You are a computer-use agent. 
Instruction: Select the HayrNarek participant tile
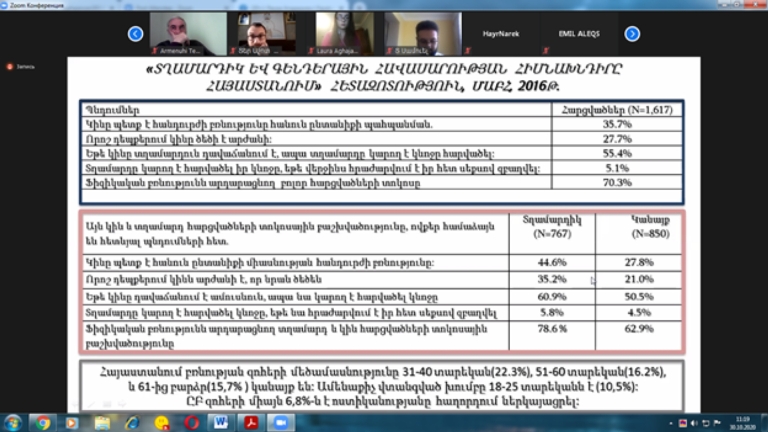point(501,34)
